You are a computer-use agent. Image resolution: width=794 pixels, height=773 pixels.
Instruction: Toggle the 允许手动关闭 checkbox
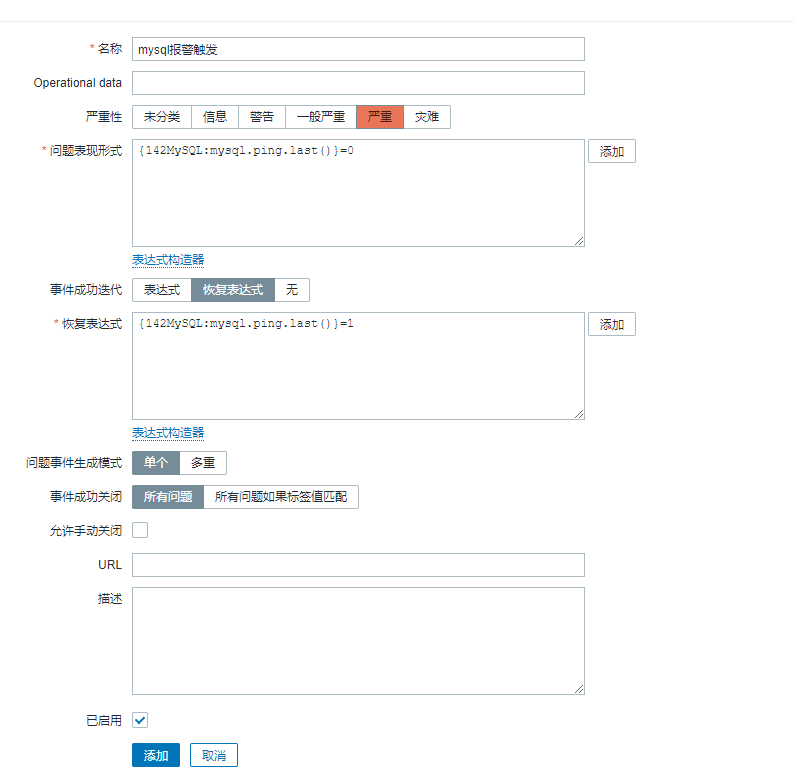[x=140, y=530]
